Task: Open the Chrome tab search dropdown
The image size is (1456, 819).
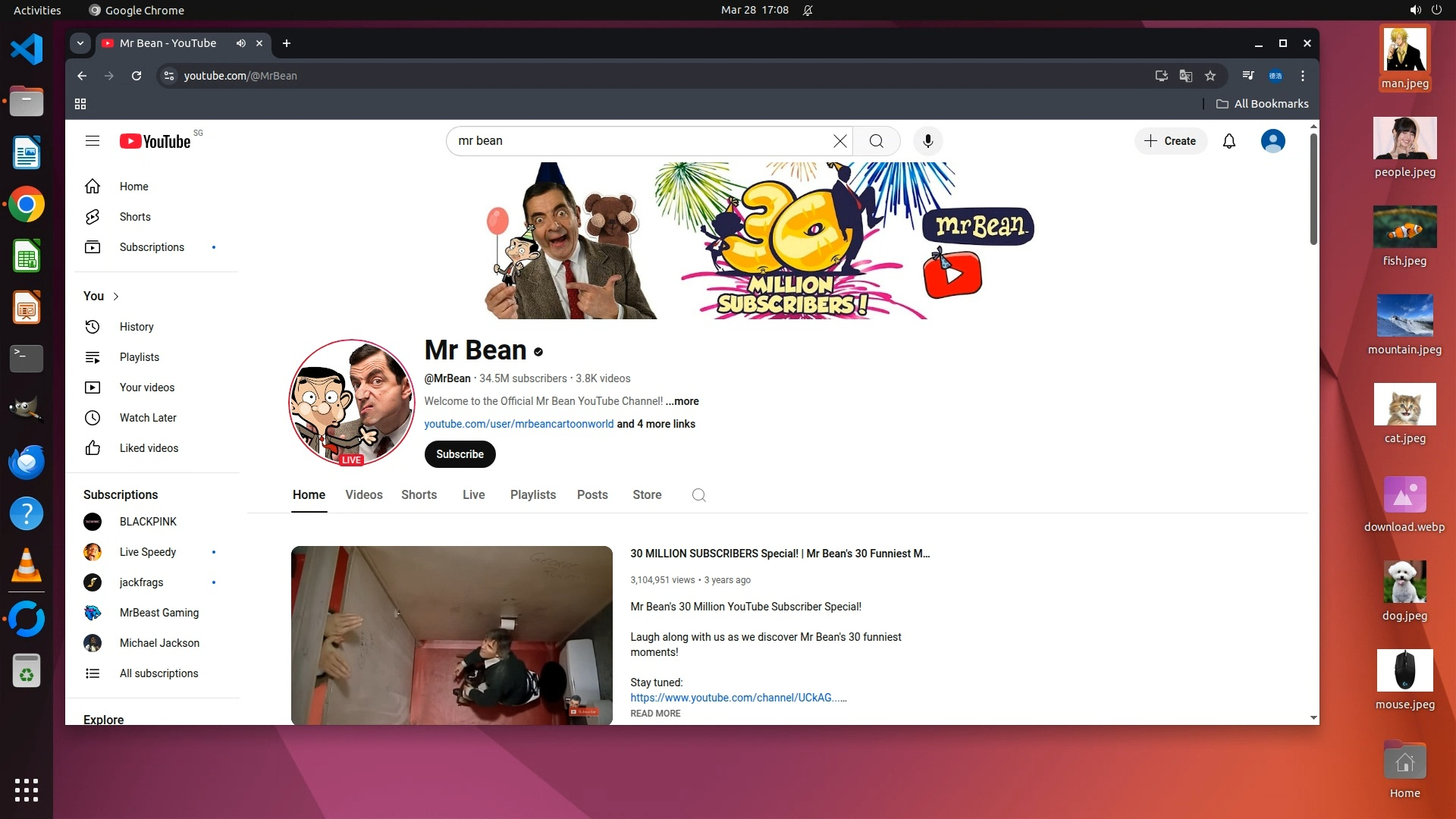Action: (80, 43)
